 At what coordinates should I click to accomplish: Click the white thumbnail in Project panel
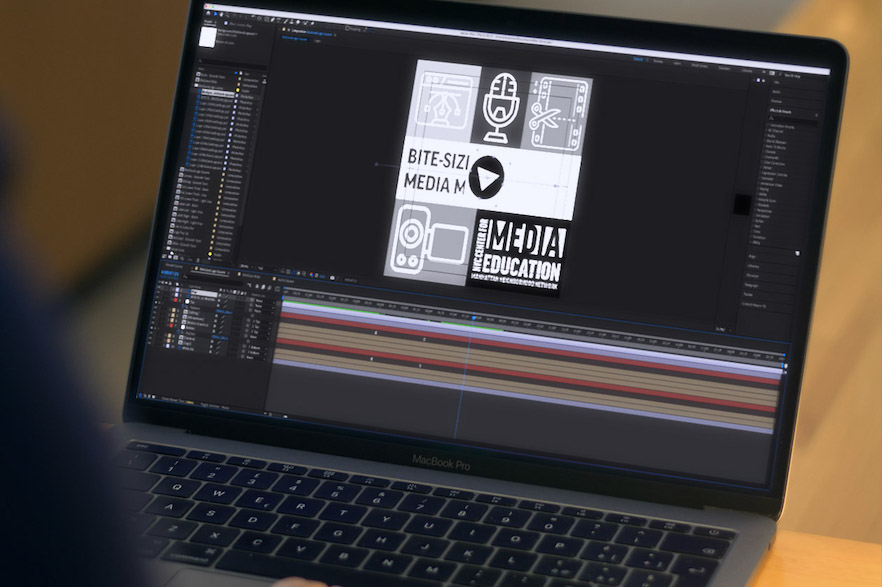[208, 37]
